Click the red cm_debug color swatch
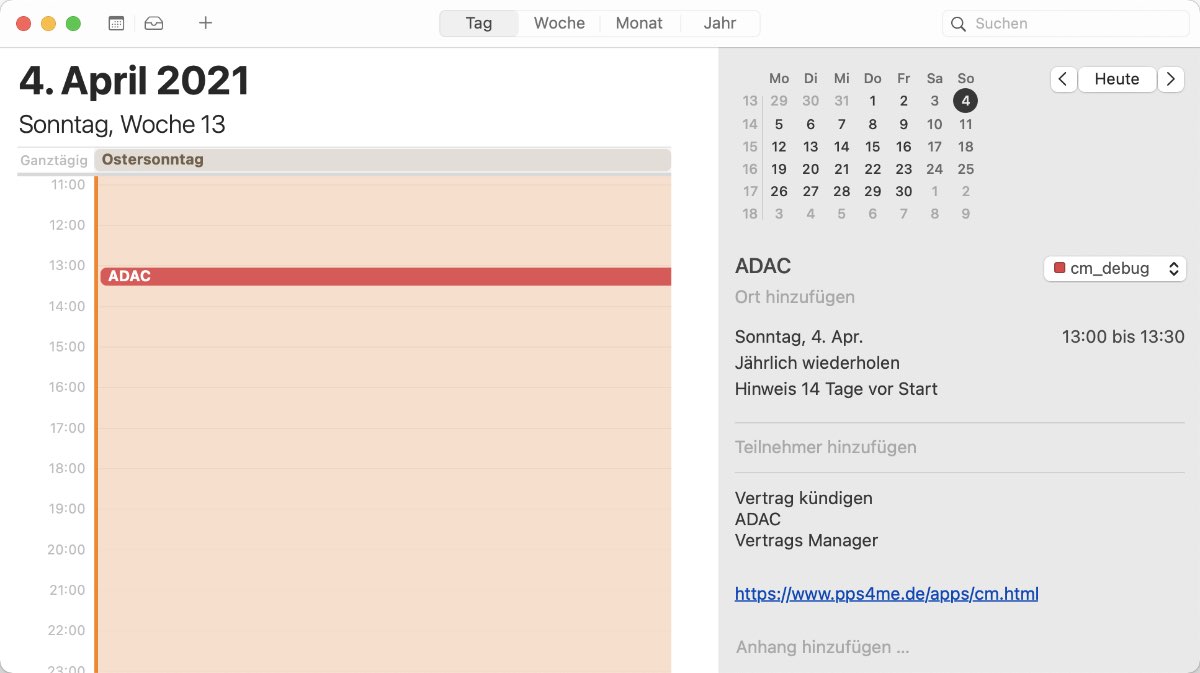Screen dimensions: 1200x673 click(x=1060, y=268)
